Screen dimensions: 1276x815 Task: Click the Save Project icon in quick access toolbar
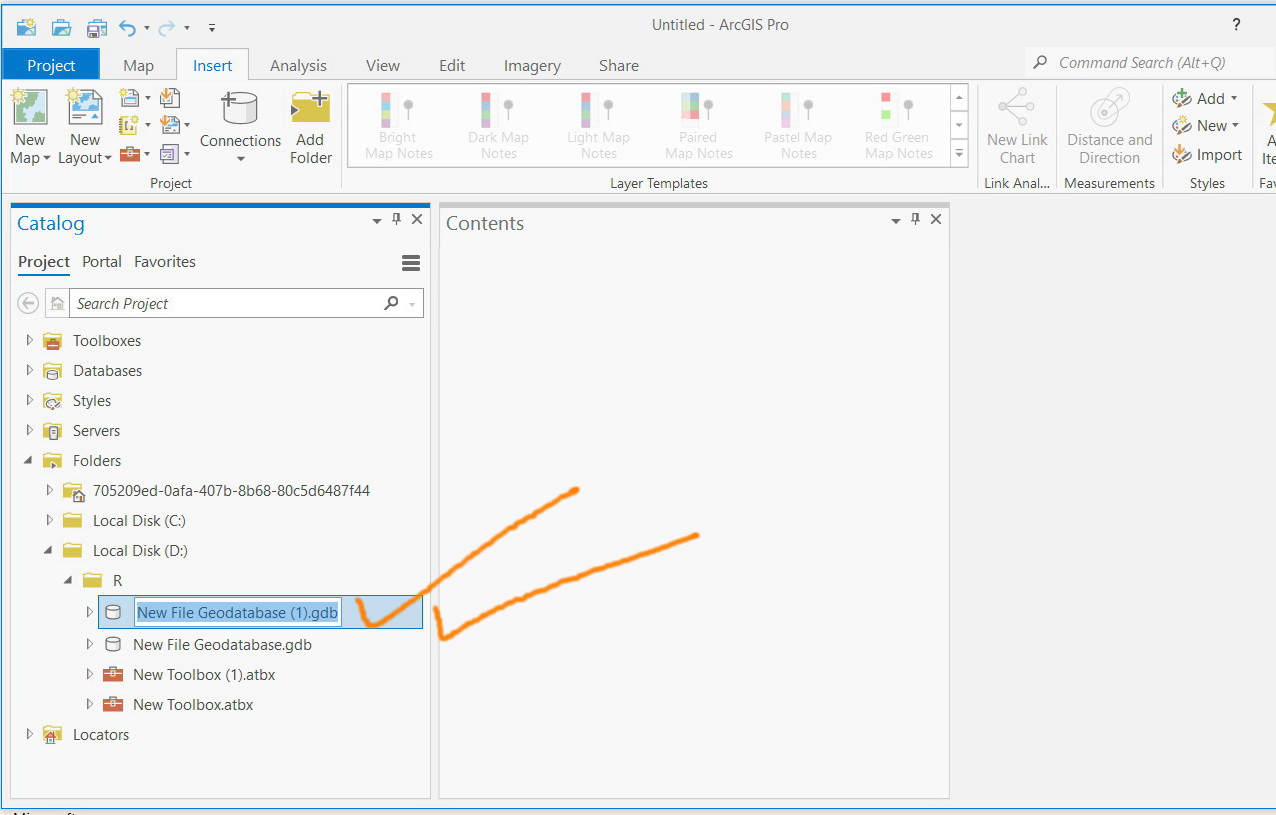pyautogui.click(x=96, y=27)
